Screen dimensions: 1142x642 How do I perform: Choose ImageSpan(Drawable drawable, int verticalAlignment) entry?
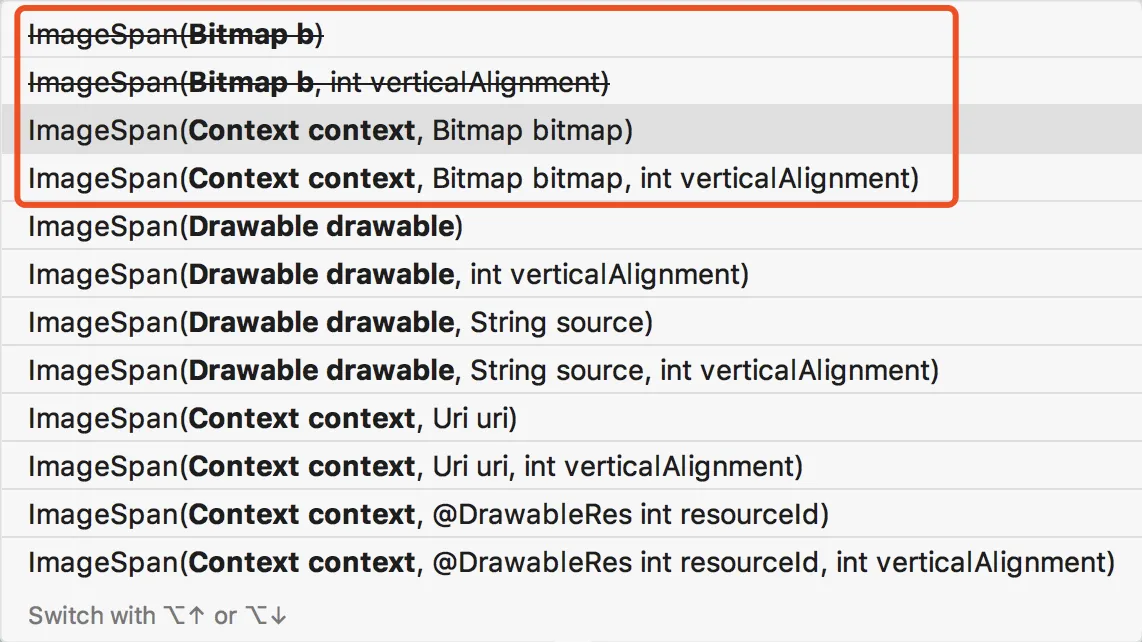pos(388,275)
